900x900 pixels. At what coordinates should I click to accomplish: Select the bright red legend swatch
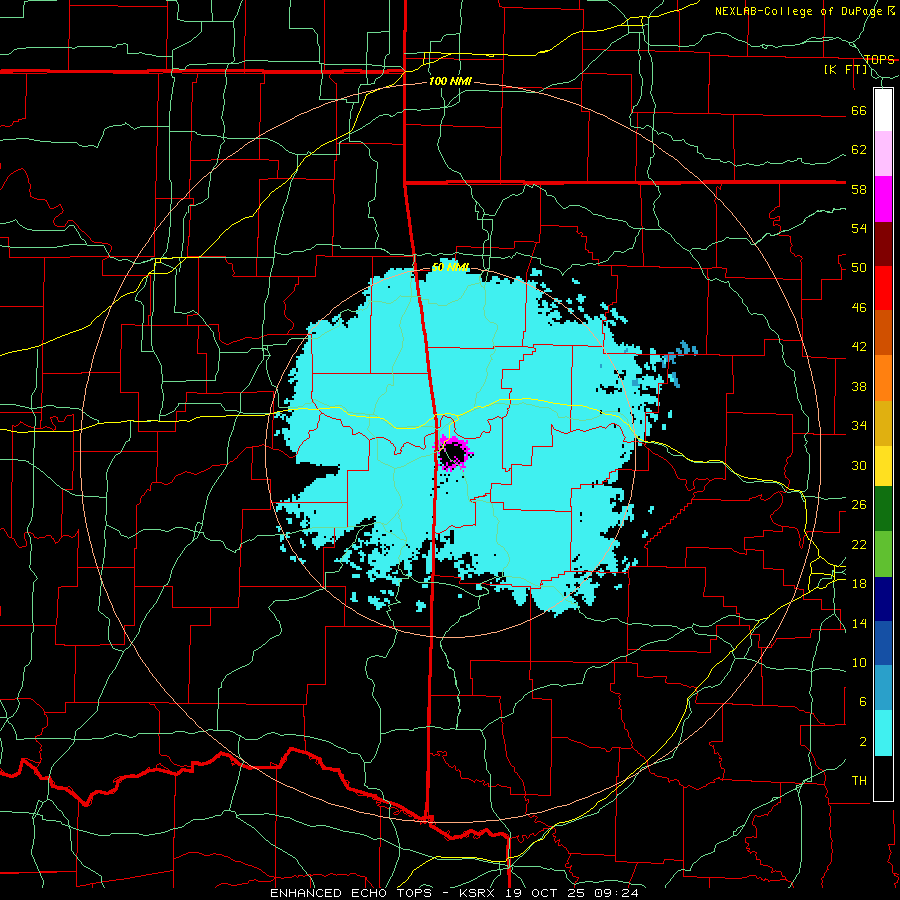tap(883, 288)
